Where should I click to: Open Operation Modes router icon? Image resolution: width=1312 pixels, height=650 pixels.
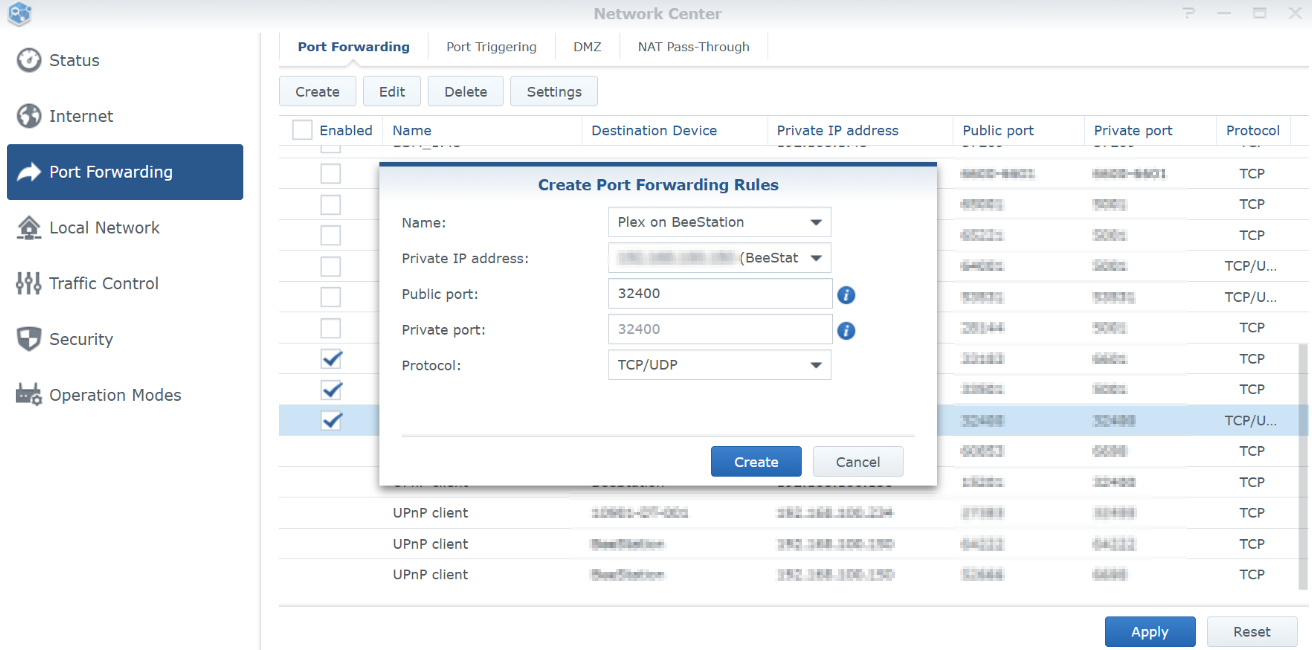tap(29, 395)
